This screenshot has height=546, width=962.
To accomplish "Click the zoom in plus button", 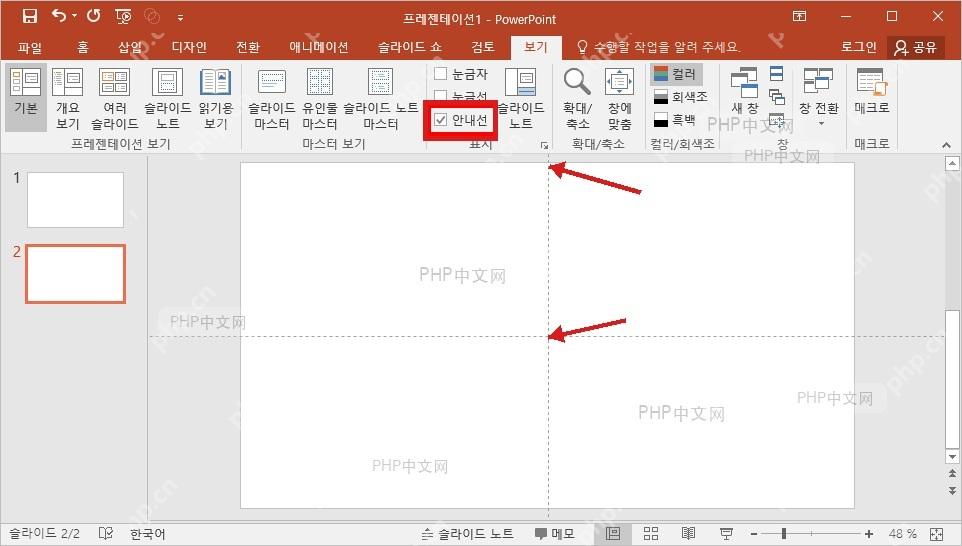I will [869, 534].
